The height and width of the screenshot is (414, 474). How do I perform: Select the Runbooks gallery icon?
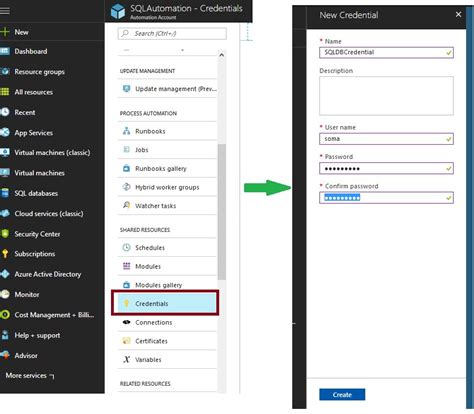coord(126,168)
